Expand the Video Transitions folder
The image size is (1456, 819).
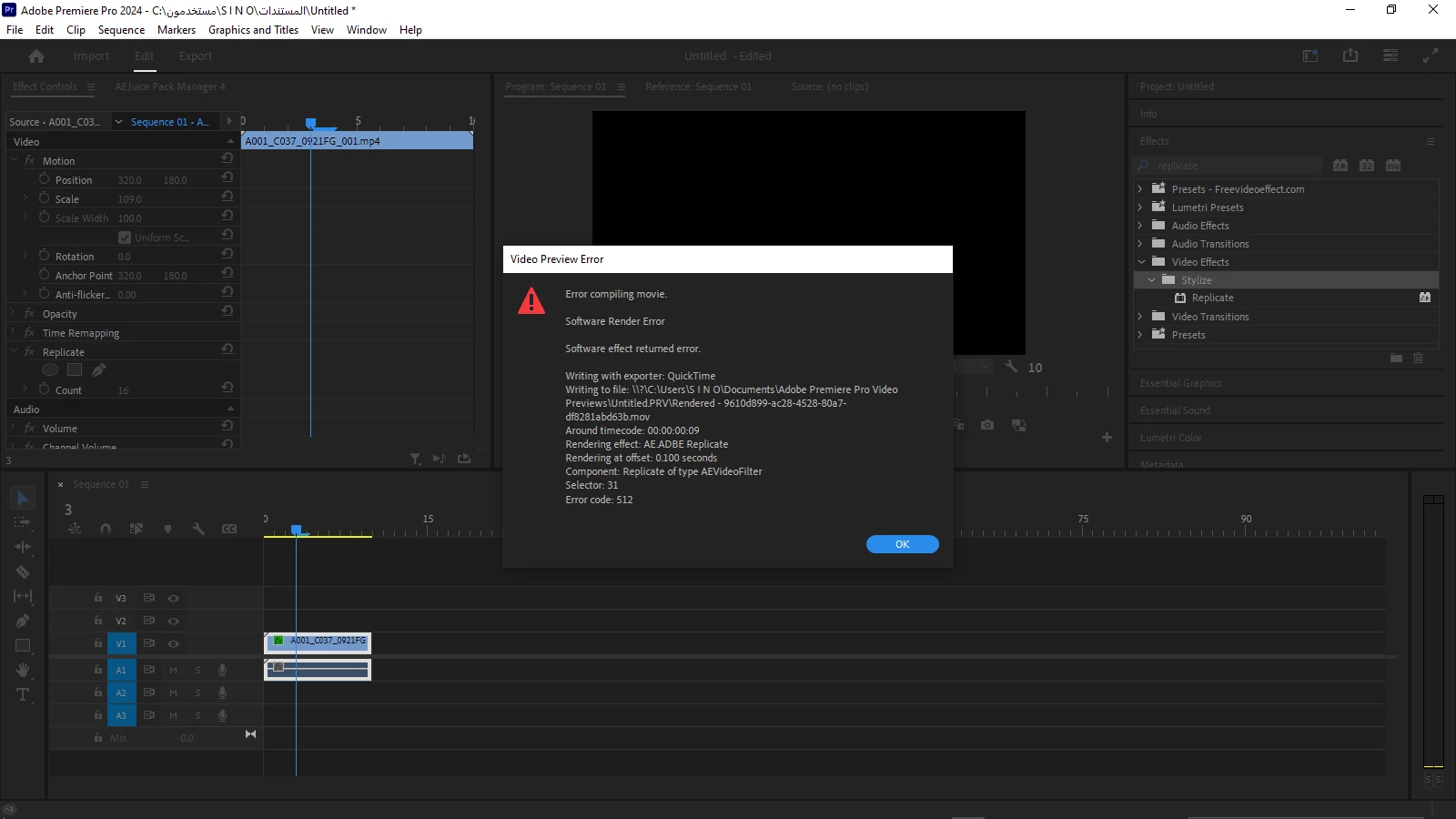click(x=1139, y=317)
